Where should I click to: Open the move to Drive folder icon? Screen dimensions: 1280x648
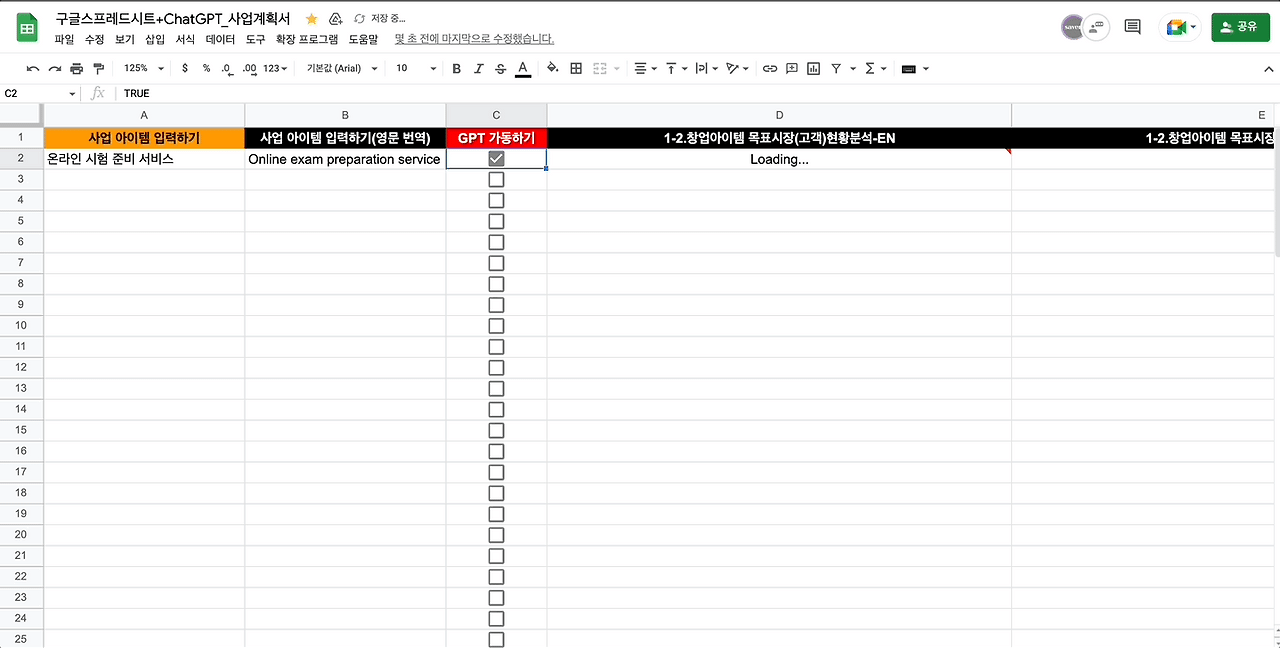[335, 19]
